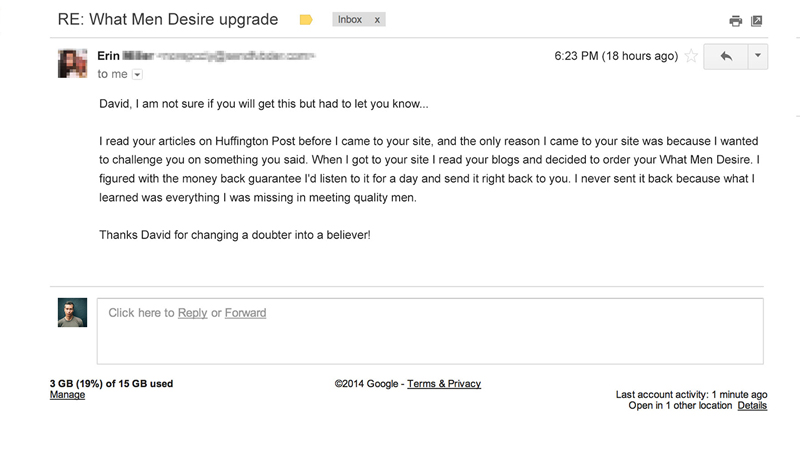Click the sender name Erin

pos(108,56)
